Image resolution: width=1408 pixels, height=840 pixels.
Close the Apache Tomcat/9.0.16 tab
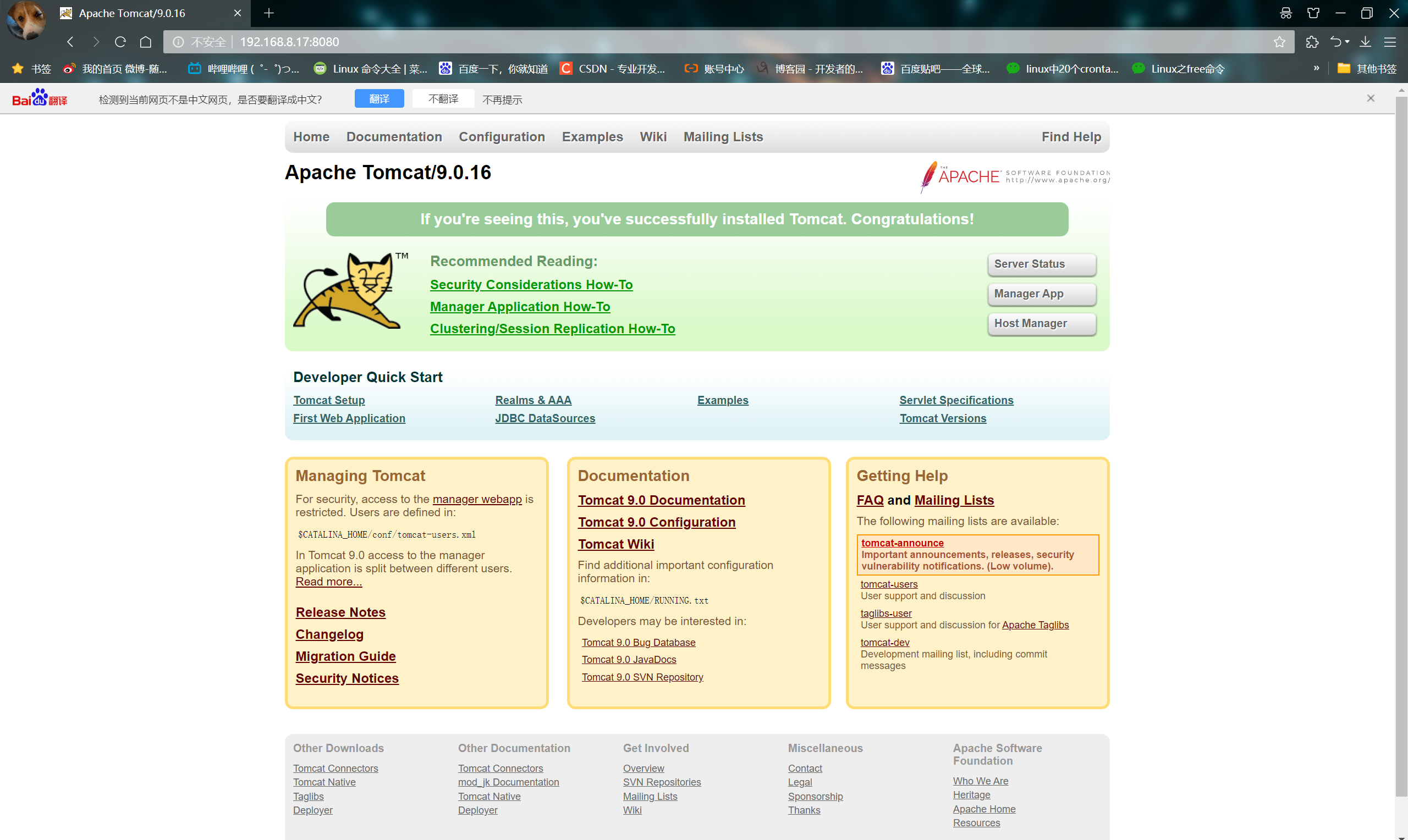pos(238,13)
